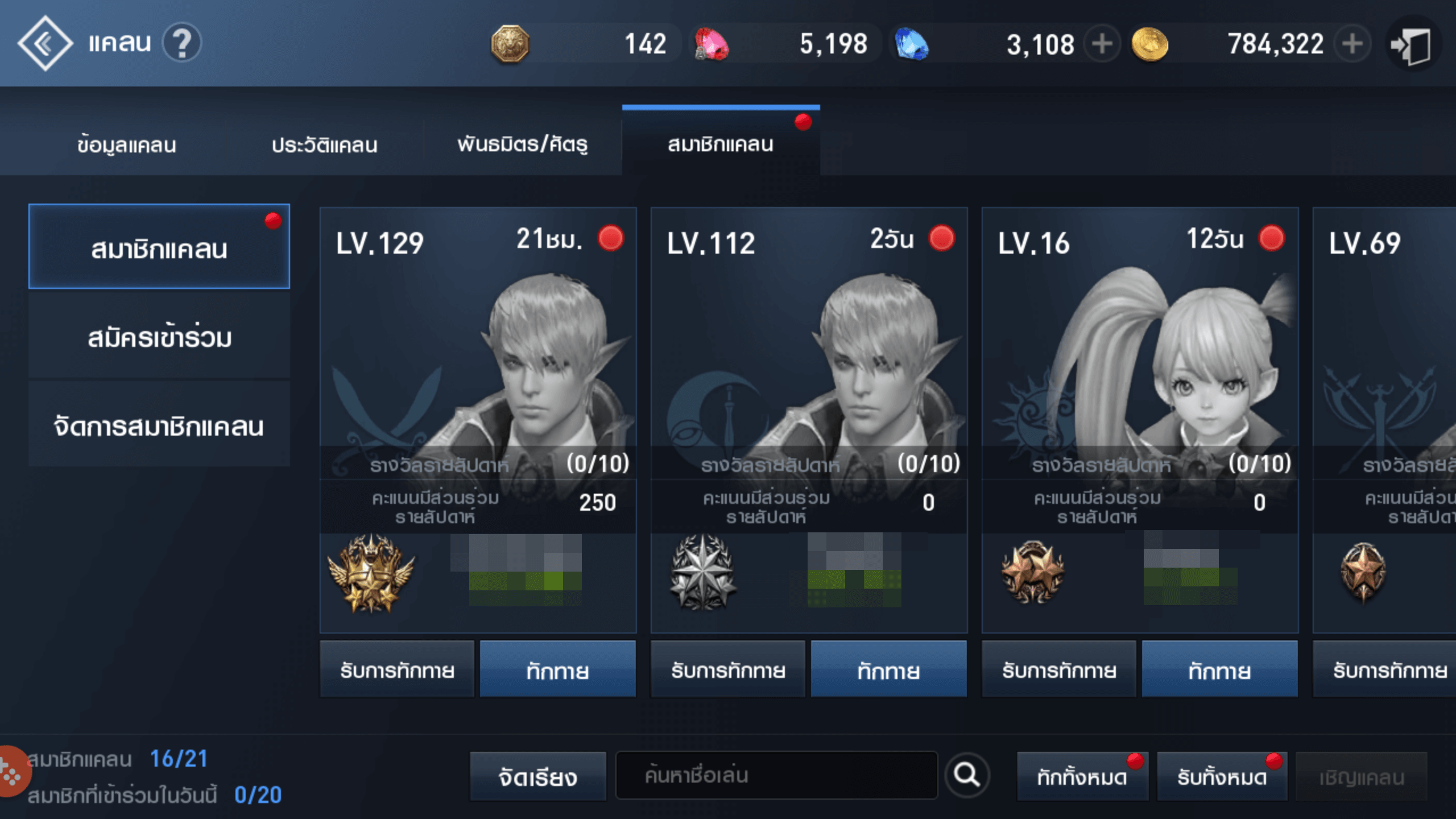Open the ประวัติแคลน tab
Image resolution: width=1456 pixels, height=819 pixels.
pos(324,144)
